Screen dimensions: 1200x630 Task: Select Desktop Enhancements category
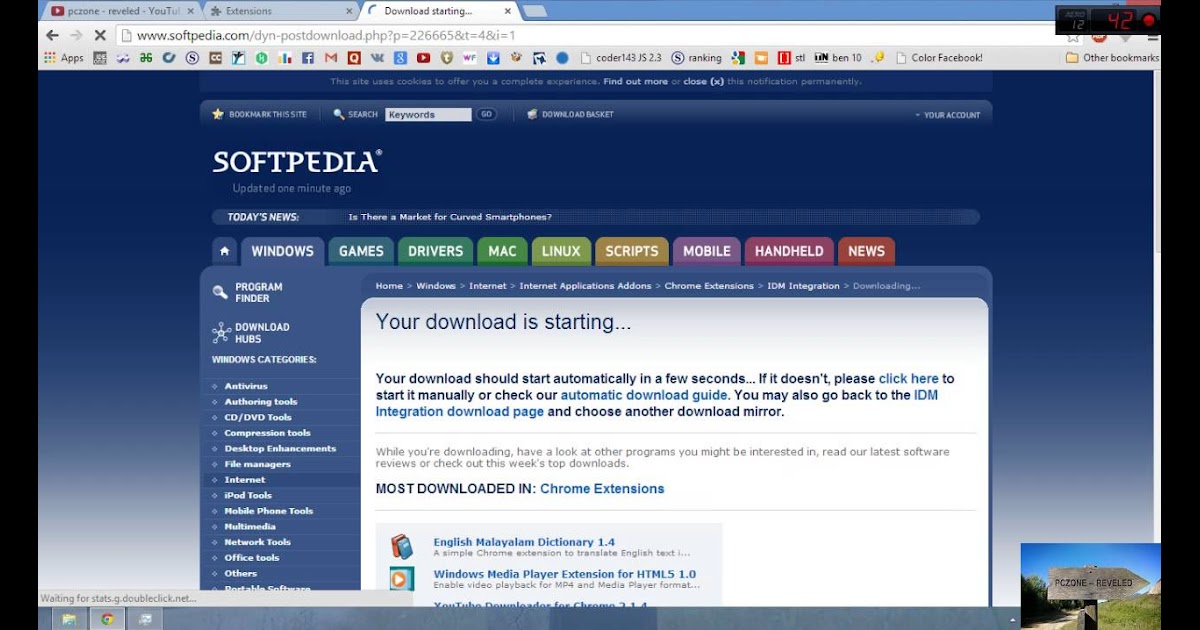coord(280,449)
